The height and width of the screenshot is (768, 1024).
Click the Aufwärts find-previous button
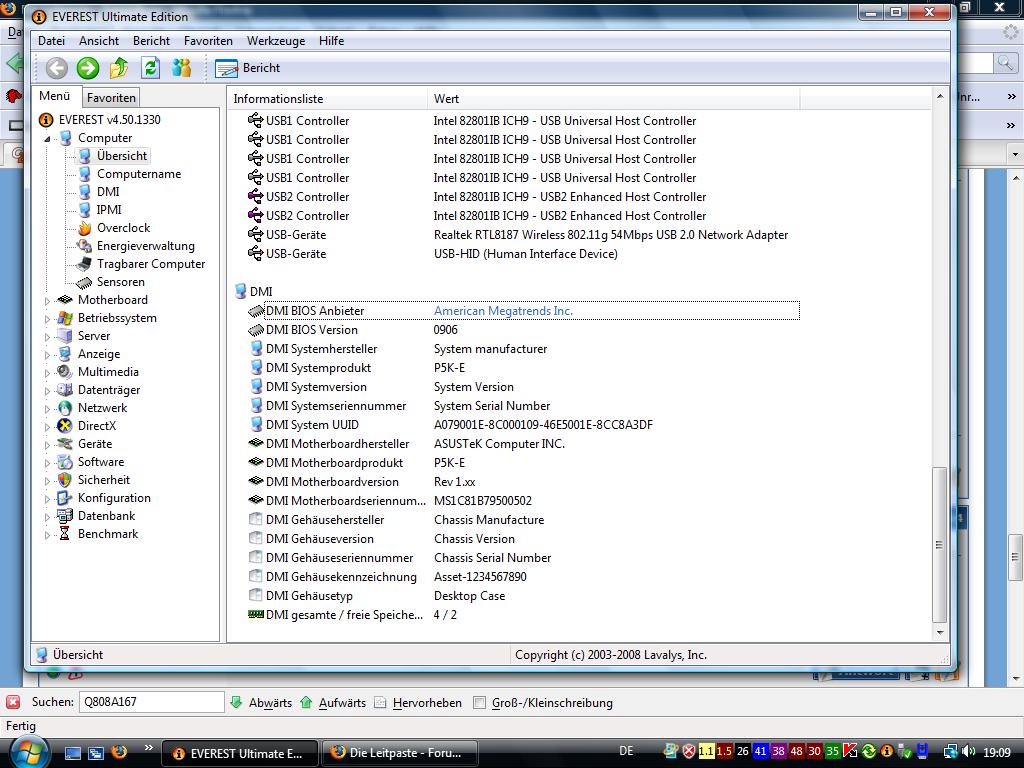(333, 703)
